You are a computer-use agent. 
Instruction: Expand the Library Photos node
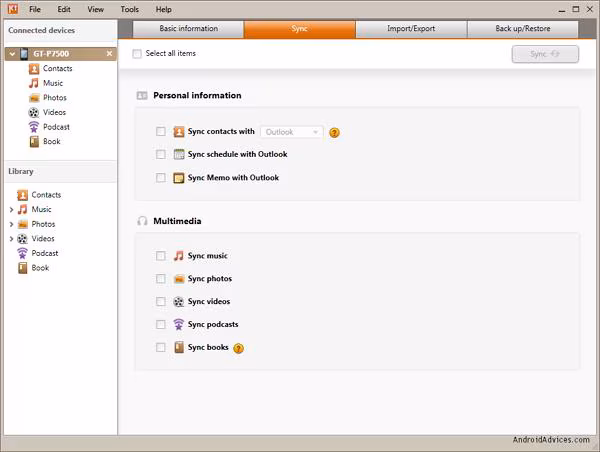point(11,224)
